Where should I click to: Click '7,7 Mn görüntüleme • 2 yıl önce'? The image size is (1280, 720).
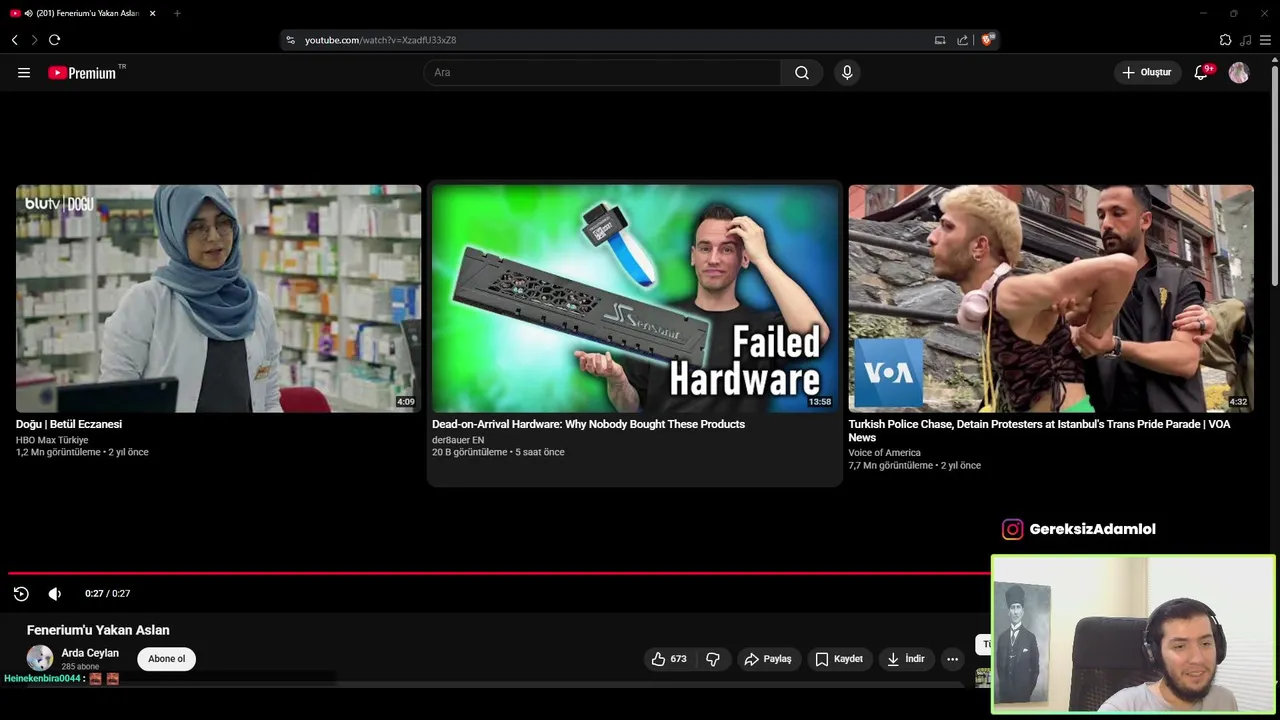(x=915, y=466)
